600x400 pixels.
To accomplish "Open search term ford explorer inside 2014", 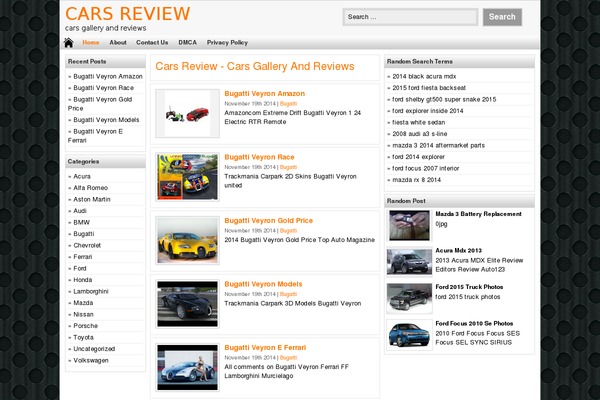I will 427,111.
